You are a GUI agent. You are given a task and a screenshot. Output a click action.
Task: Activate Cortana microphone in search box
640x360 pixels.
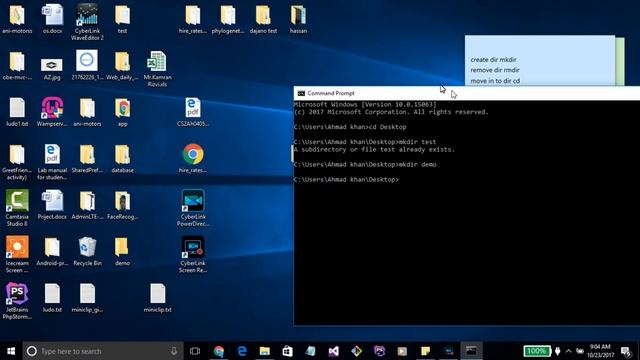click(x=174, y=351)
